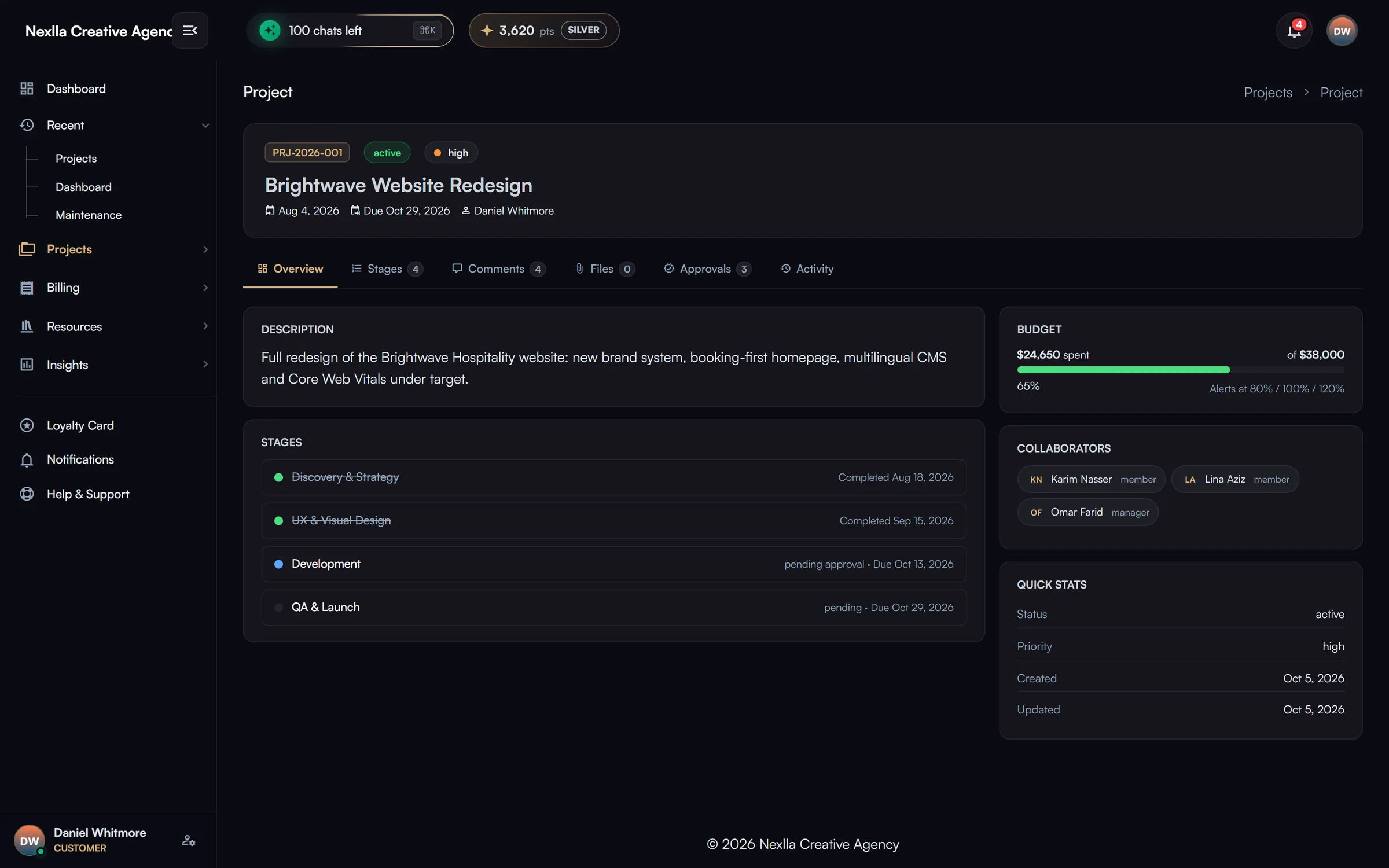Click the Notifications bell icon in sidebar
Screen dimensions: 1389x868
click(x=27, y=459)
